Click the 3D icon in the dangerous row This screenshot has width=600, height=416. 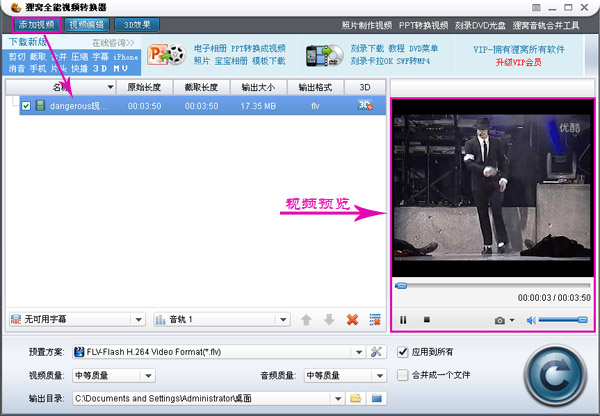(x=365, y=105)
